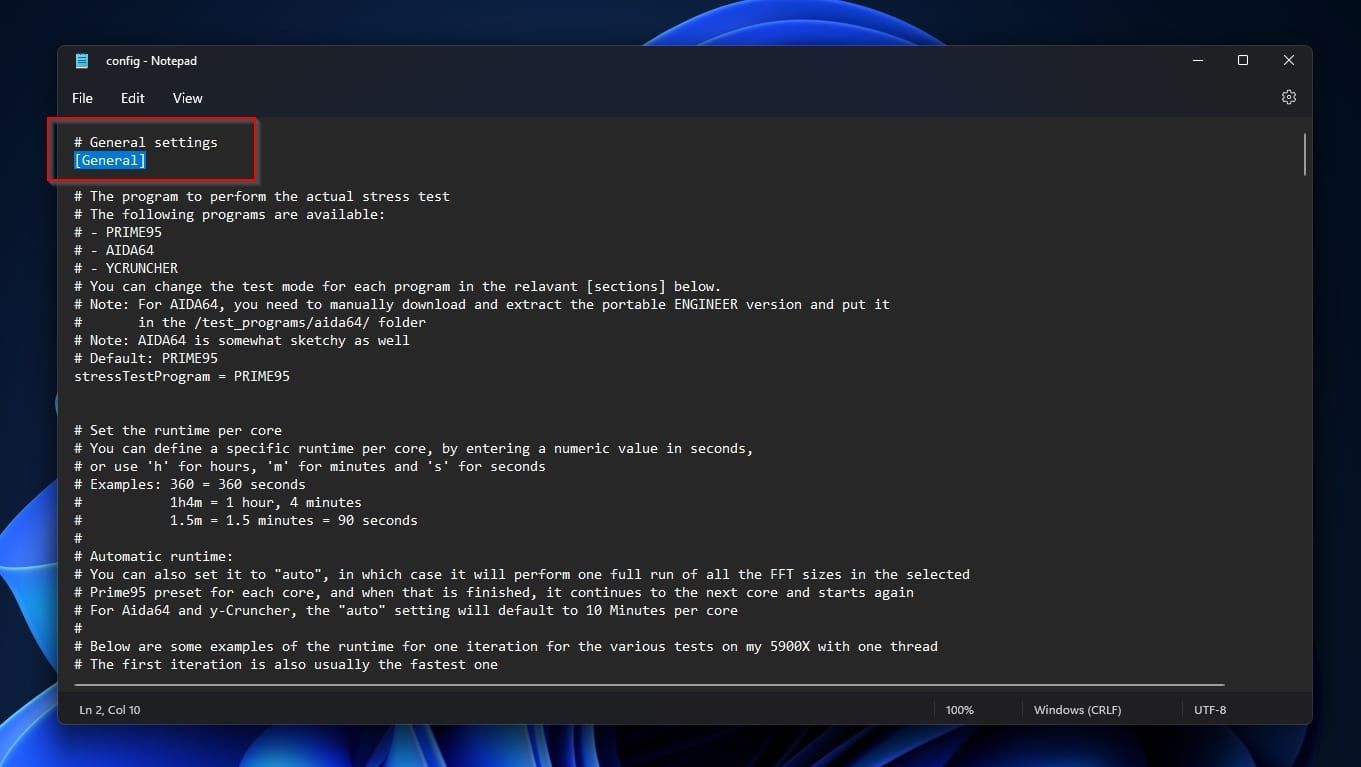Click 'Note: AIDA64 is somewhat sketchy' line

pyautogui.click(x=242, y=340)
